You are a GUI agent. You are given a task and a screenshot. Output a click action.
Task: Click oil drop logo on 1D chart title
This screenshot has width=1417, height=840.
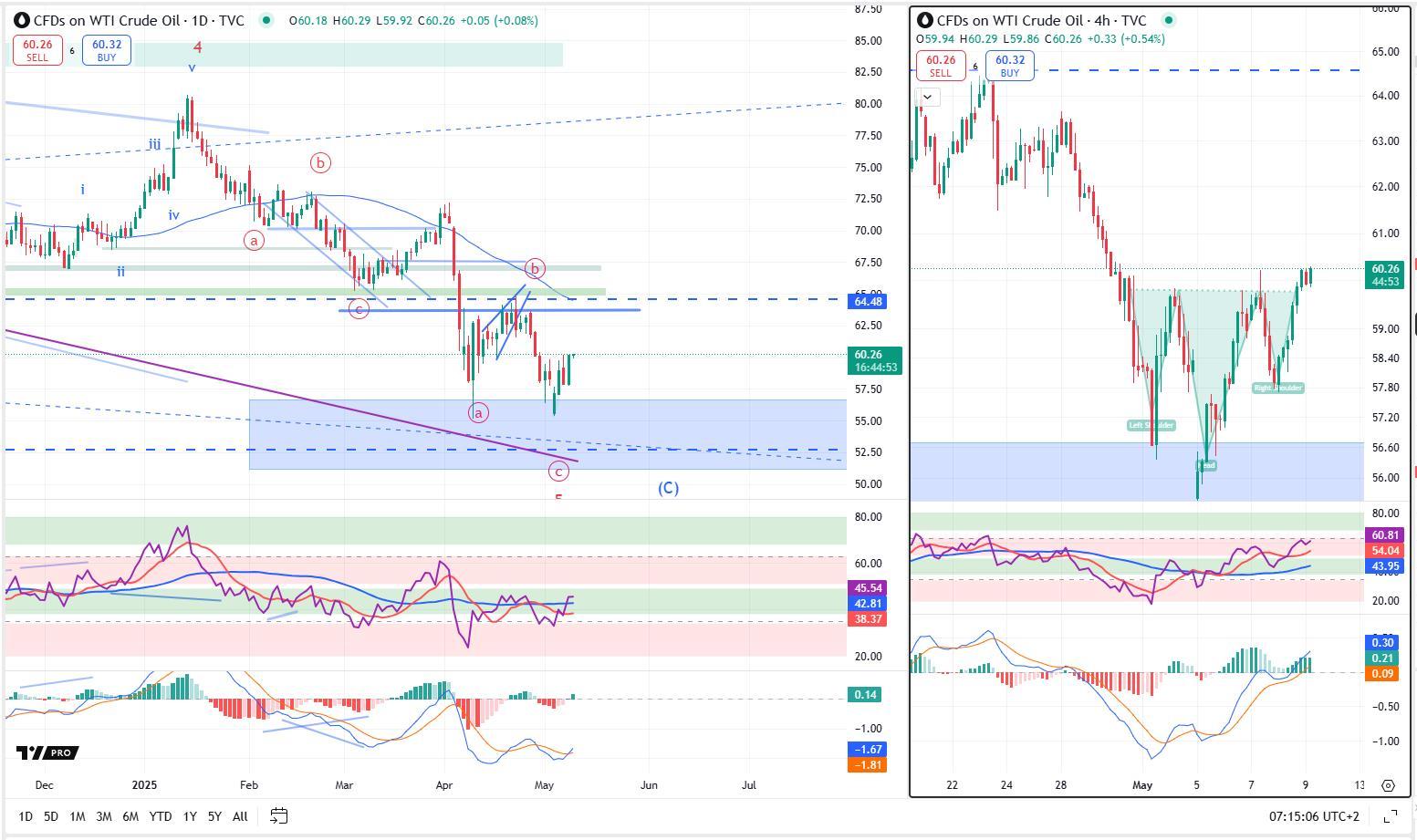[22, 20]
